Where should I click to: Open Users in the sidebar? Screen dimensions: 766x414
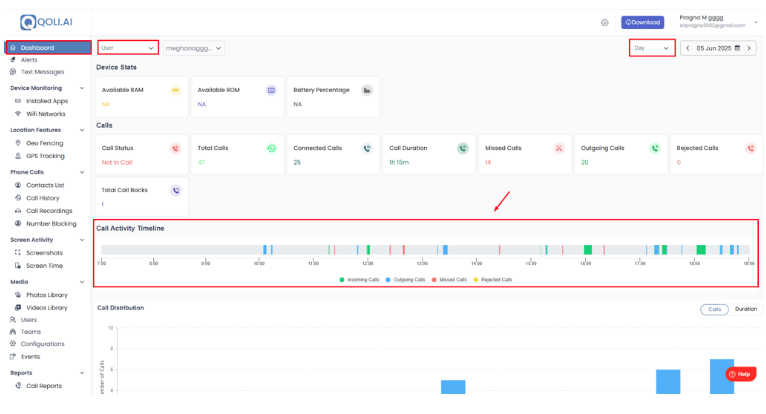point(28,320)
